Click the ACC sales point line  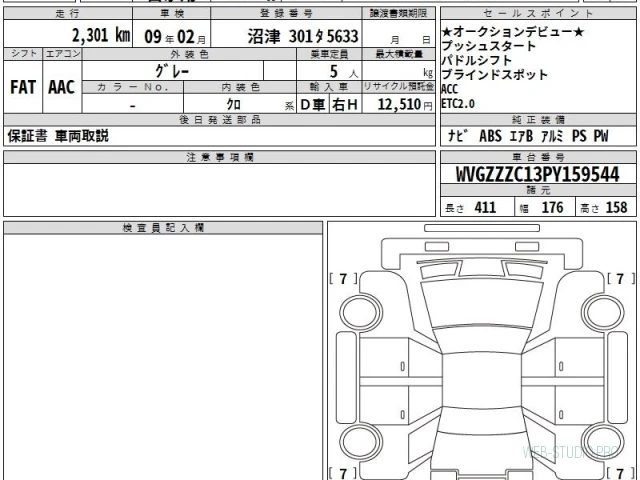pyautogui.click(x=450, y=89)
